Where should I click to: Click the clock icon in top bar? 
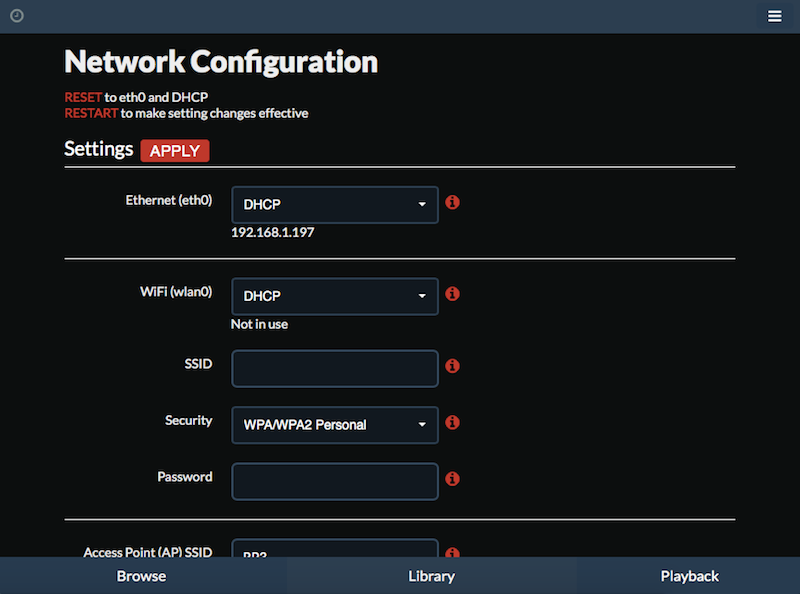17,16
